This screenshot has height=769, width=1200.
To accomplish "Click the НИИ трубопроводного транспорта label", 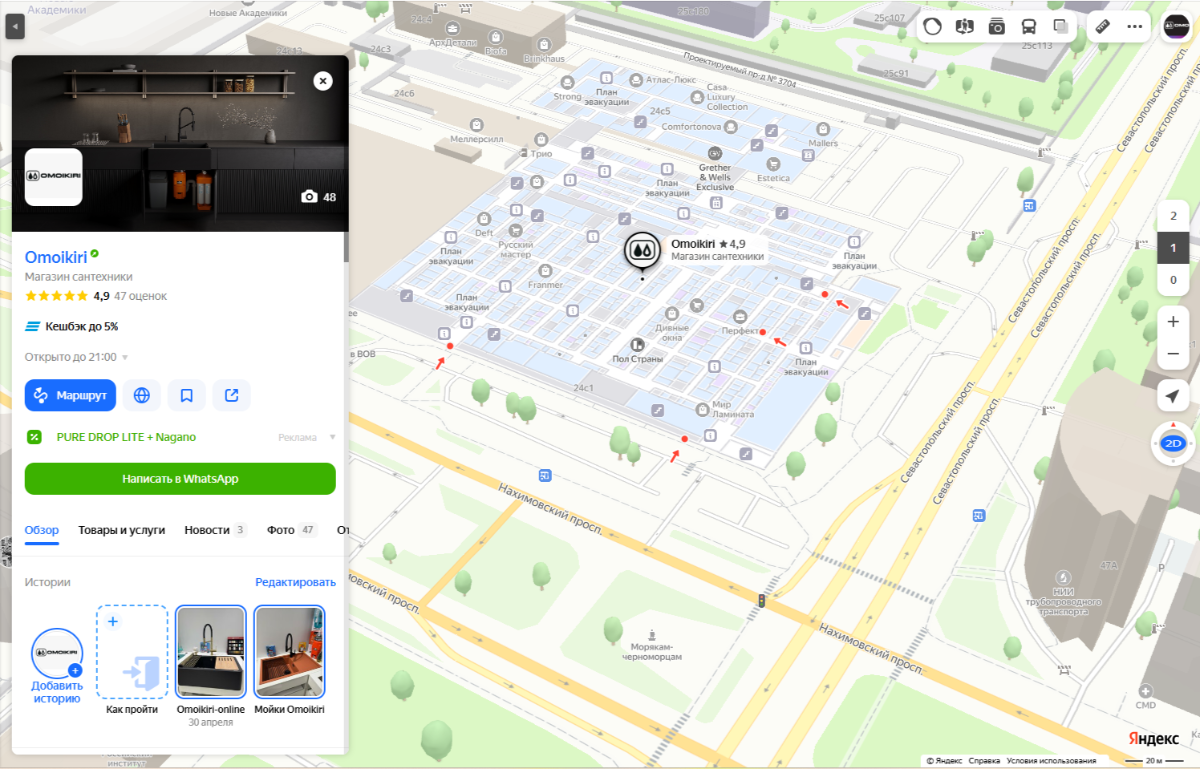I will pos(1063,602).
